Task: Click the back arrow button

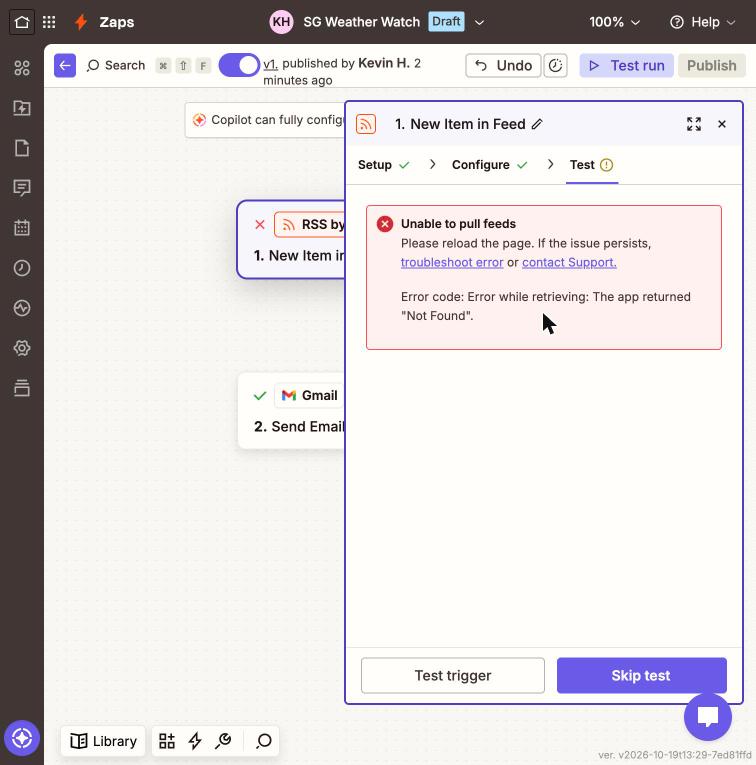Action: pos(65,65)
